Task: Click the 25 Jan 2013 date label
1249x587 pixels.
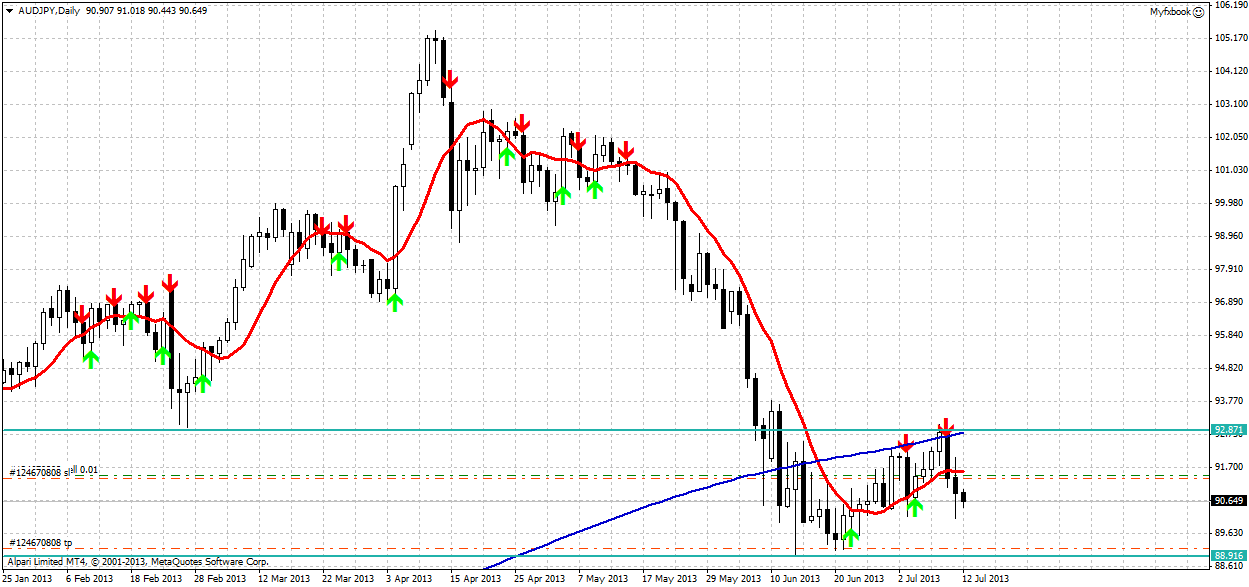Action: point(28,579)
